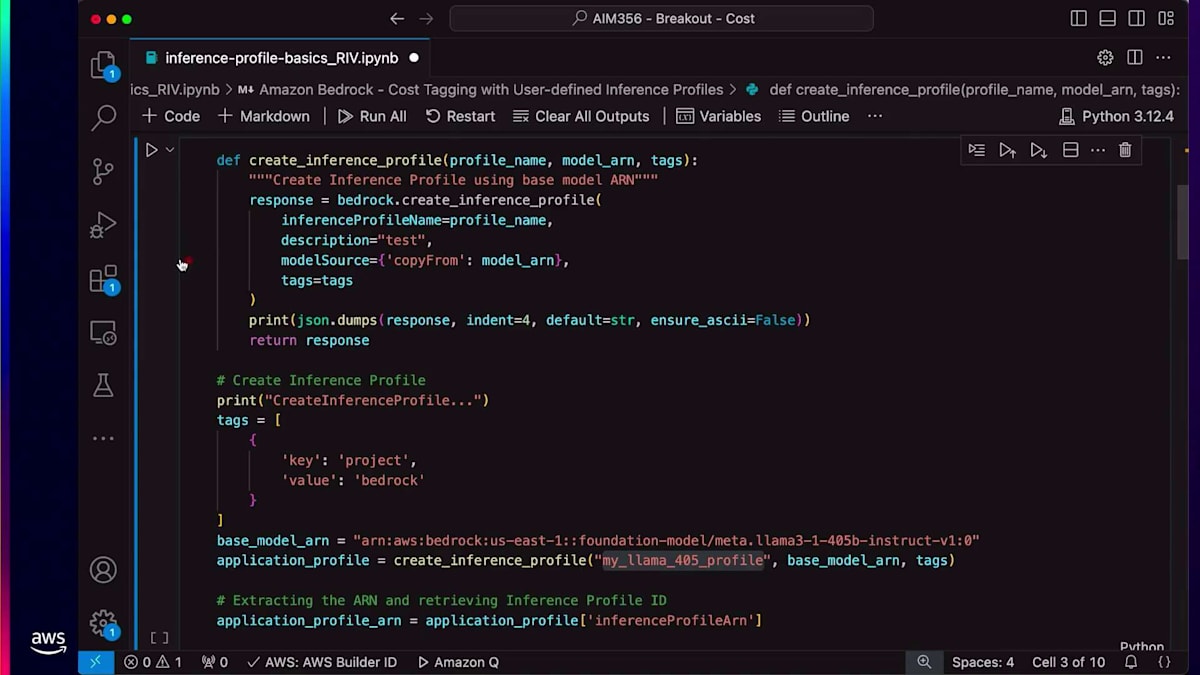Viewport: 1200px width, 675px height.
Task: Show errors and warnings in status bar
Action: (x=153, y=662)
